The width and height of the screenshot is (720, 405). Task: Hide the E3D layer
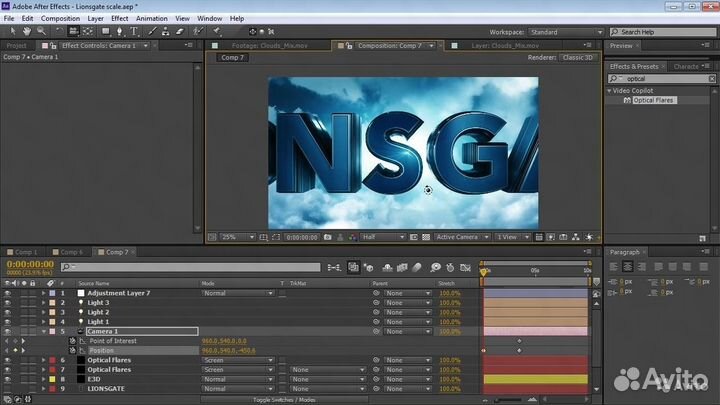pyautogui.click(x=7, y=379)
